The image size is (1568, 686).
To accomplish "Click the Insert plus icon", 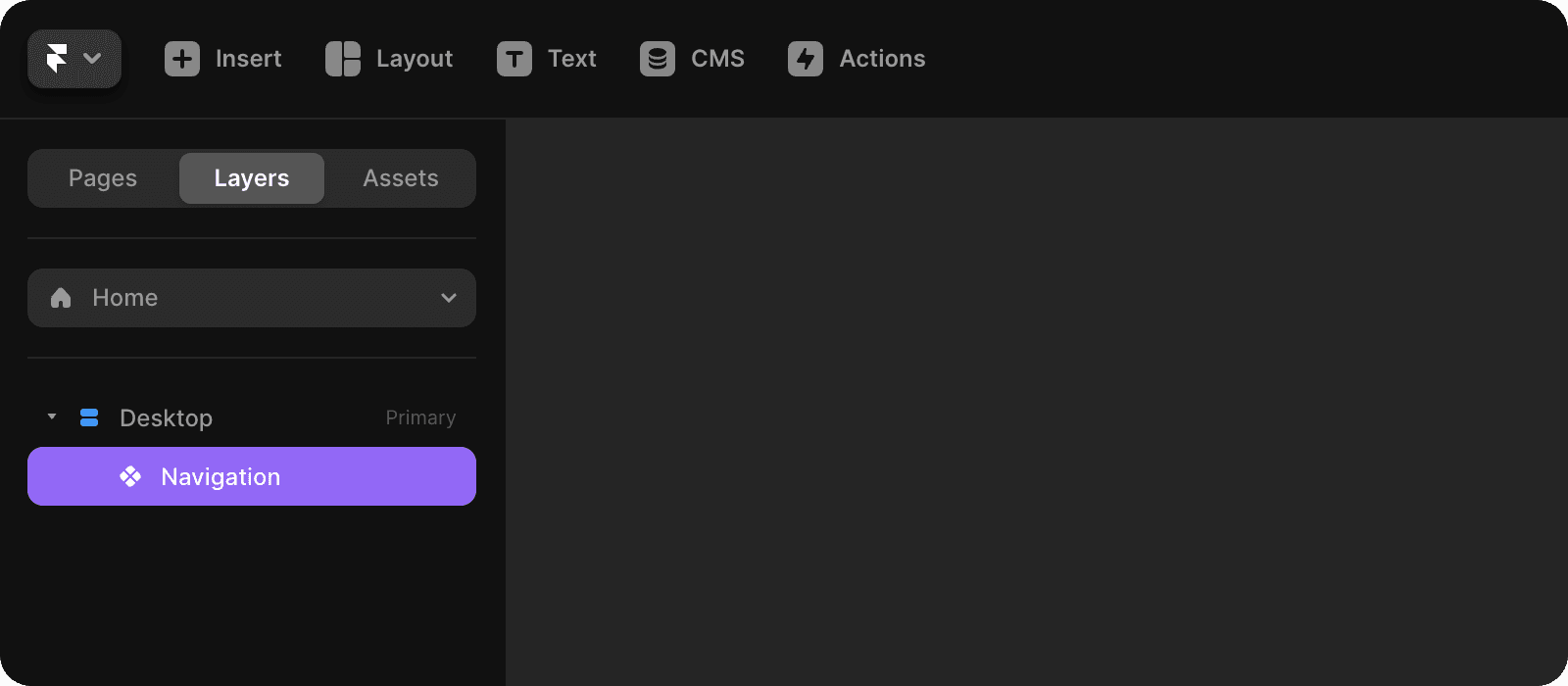I will pos(182,59).
